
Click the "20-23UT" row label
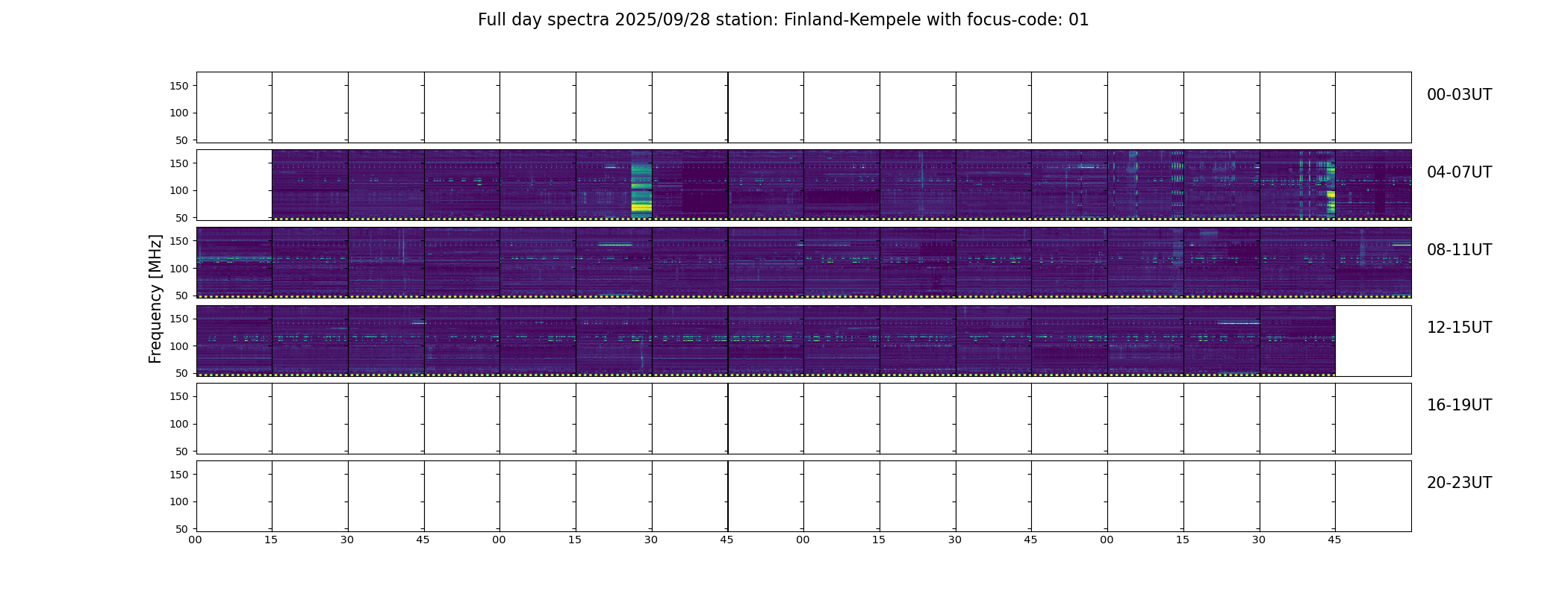click(1459, 483)
